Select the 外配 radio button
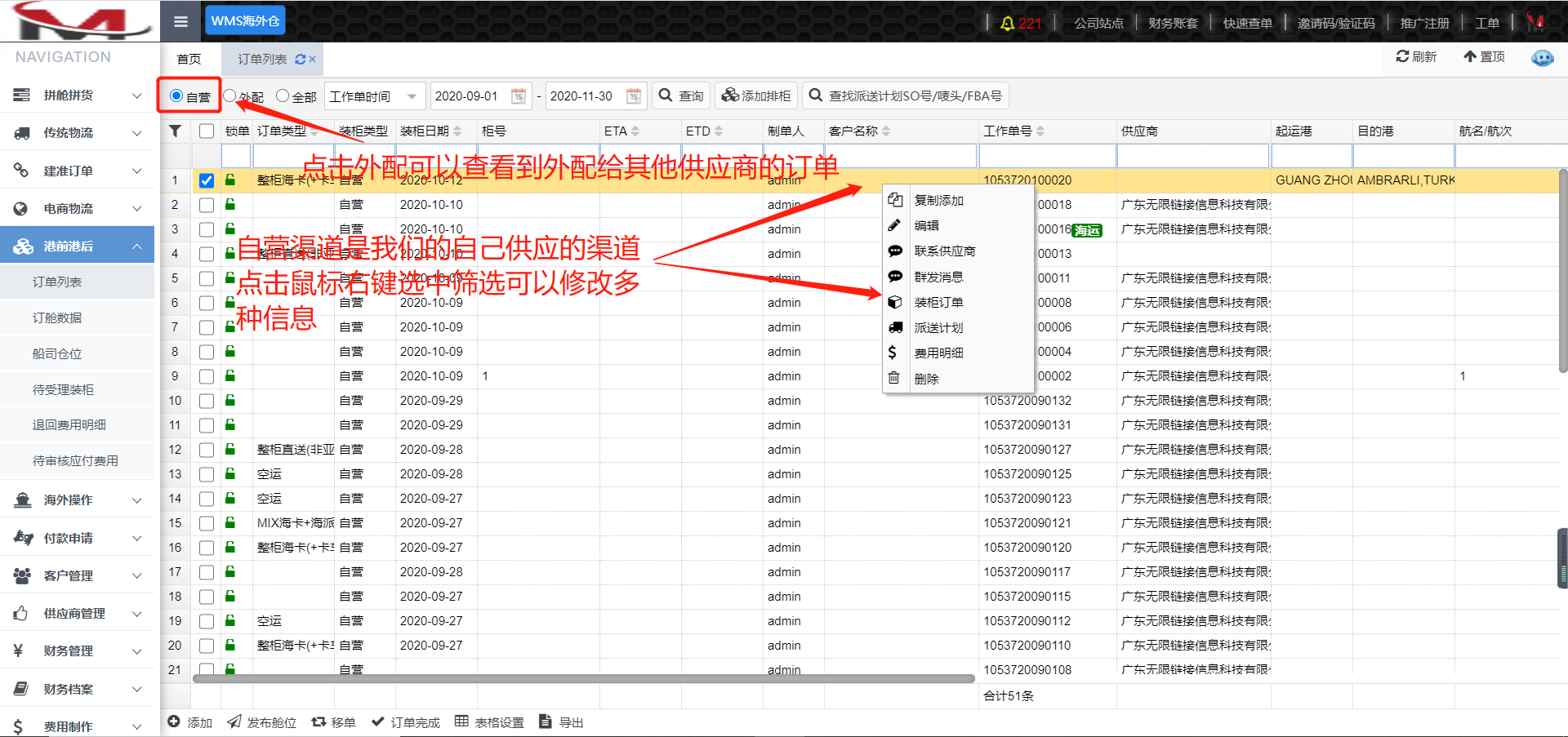The height and width of the screenshot is (737, 1568). [x=230, y=96]
